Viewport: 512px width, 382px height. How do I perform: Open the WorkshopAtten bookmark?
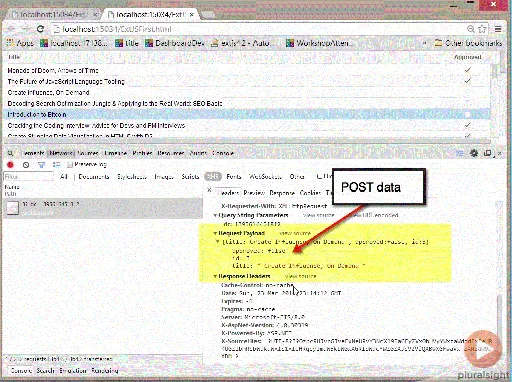(x=320, y=43)
